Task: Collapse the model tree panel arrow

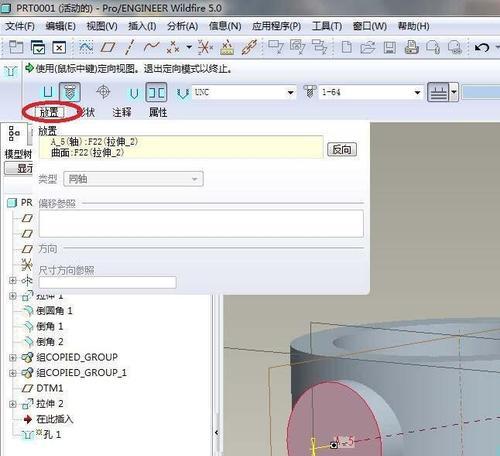Action: click(x=217, y=433)
